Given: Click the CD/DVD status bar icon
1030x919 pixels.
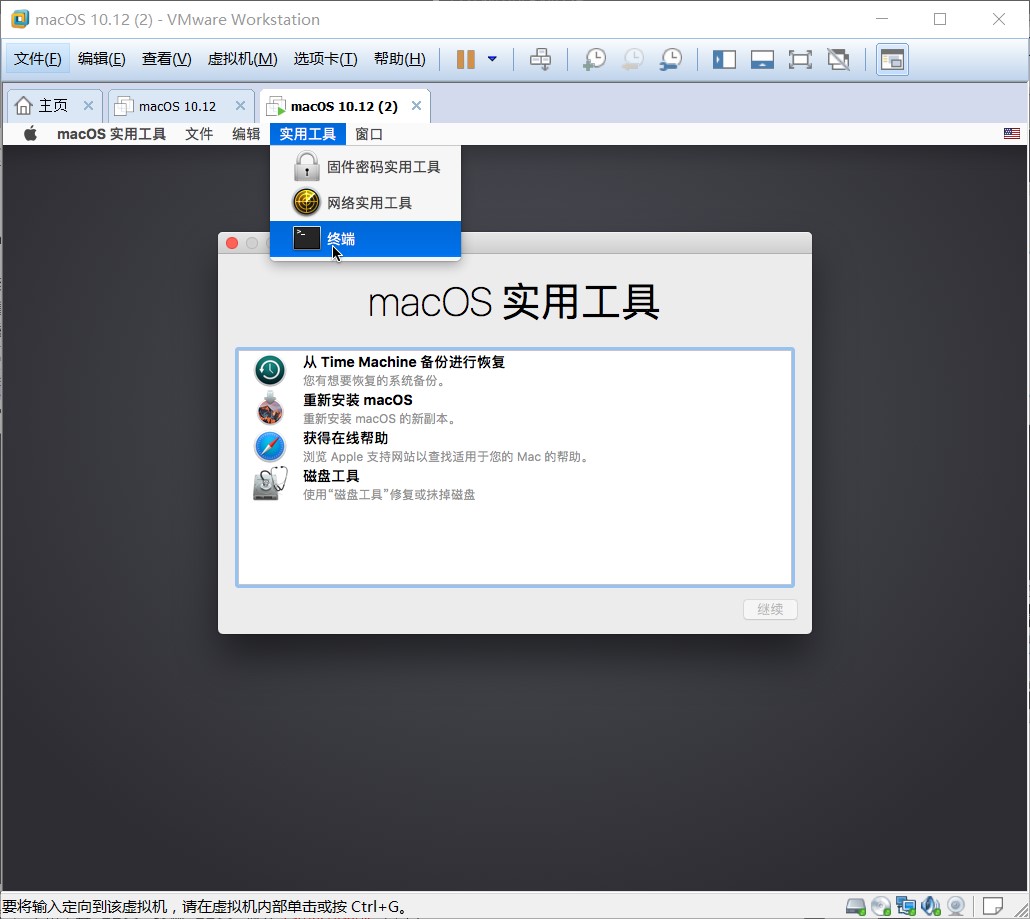Looking at the screenshot, I should [x=880, y=907].
